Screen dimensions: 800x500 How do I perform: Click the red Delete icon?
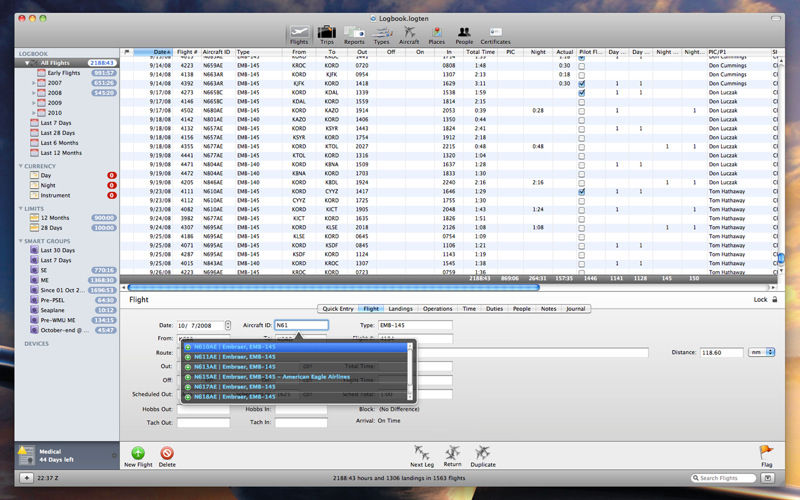point(167,453)
